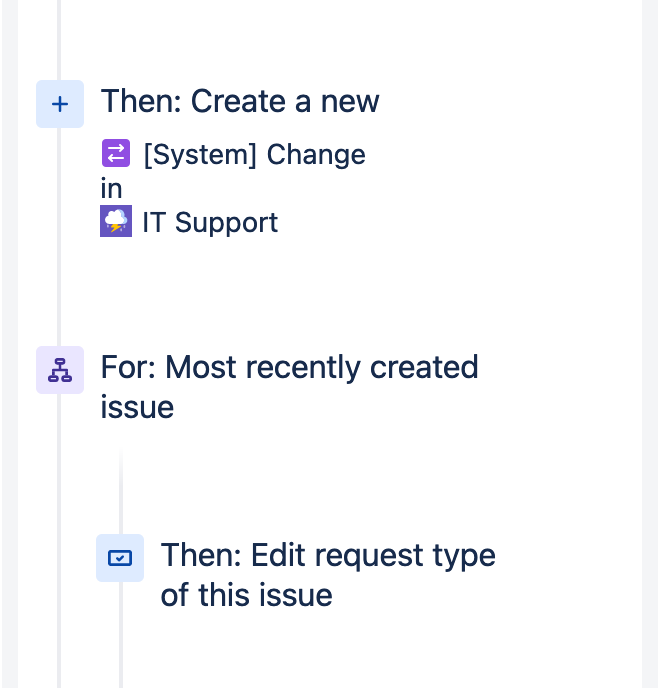Select the purple branch rule icon
The width and height of the screenshot is (672, 688).
[x=60, y=370]
